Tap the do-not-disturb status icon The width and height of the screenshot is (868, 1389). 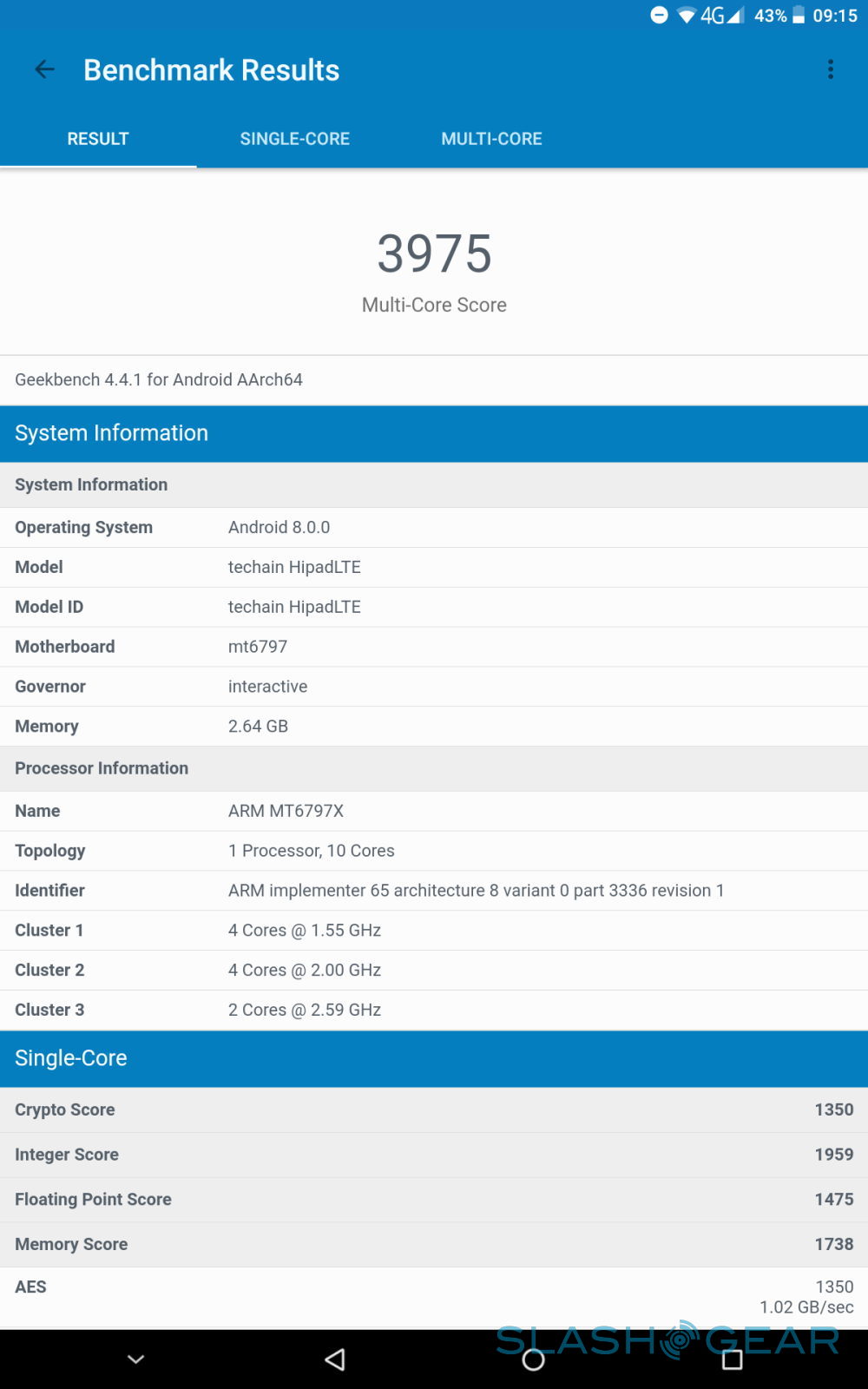pyautogui.click(x=659, y=16)
